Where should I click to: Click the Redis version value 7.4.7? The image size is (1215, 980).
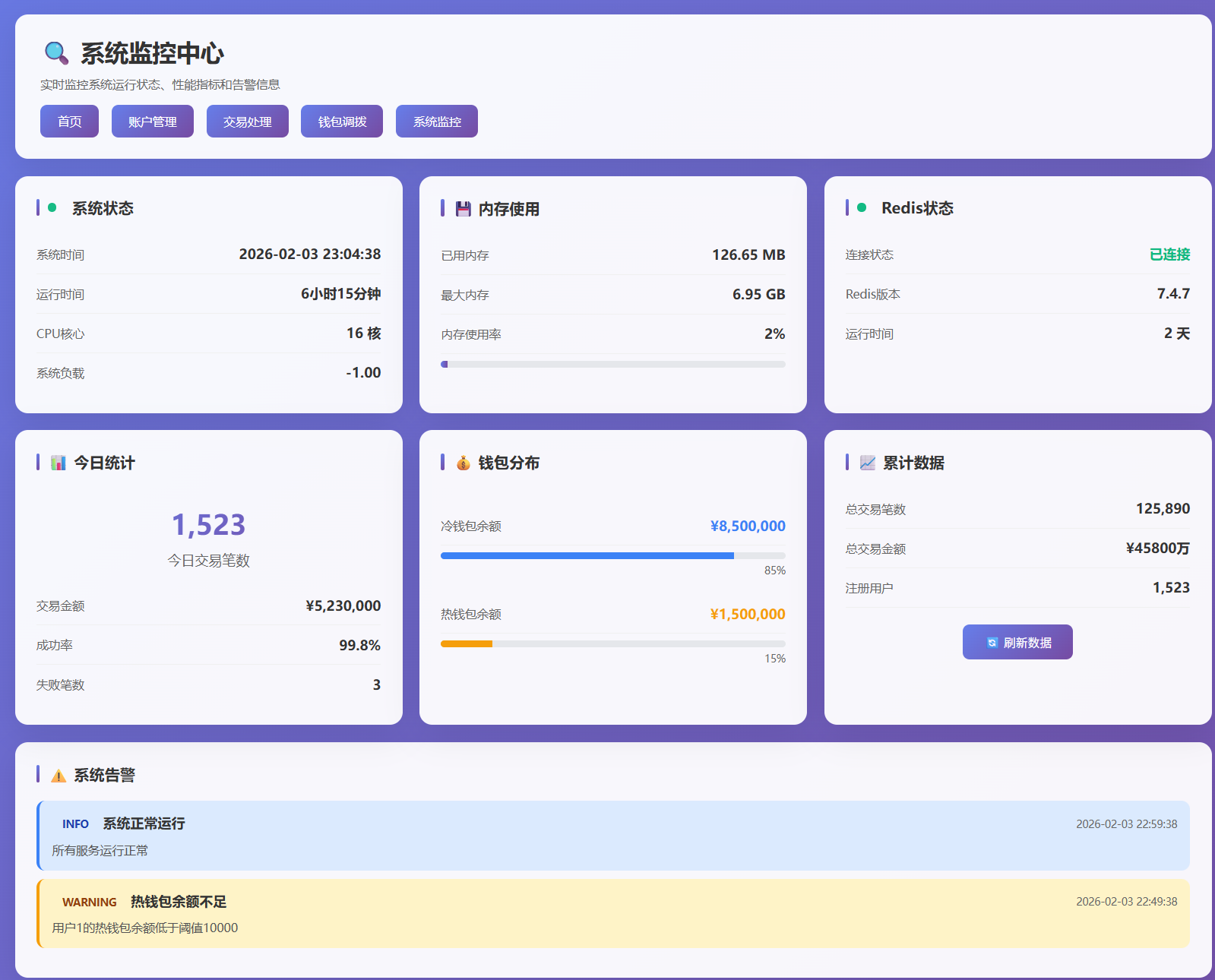1174,293
